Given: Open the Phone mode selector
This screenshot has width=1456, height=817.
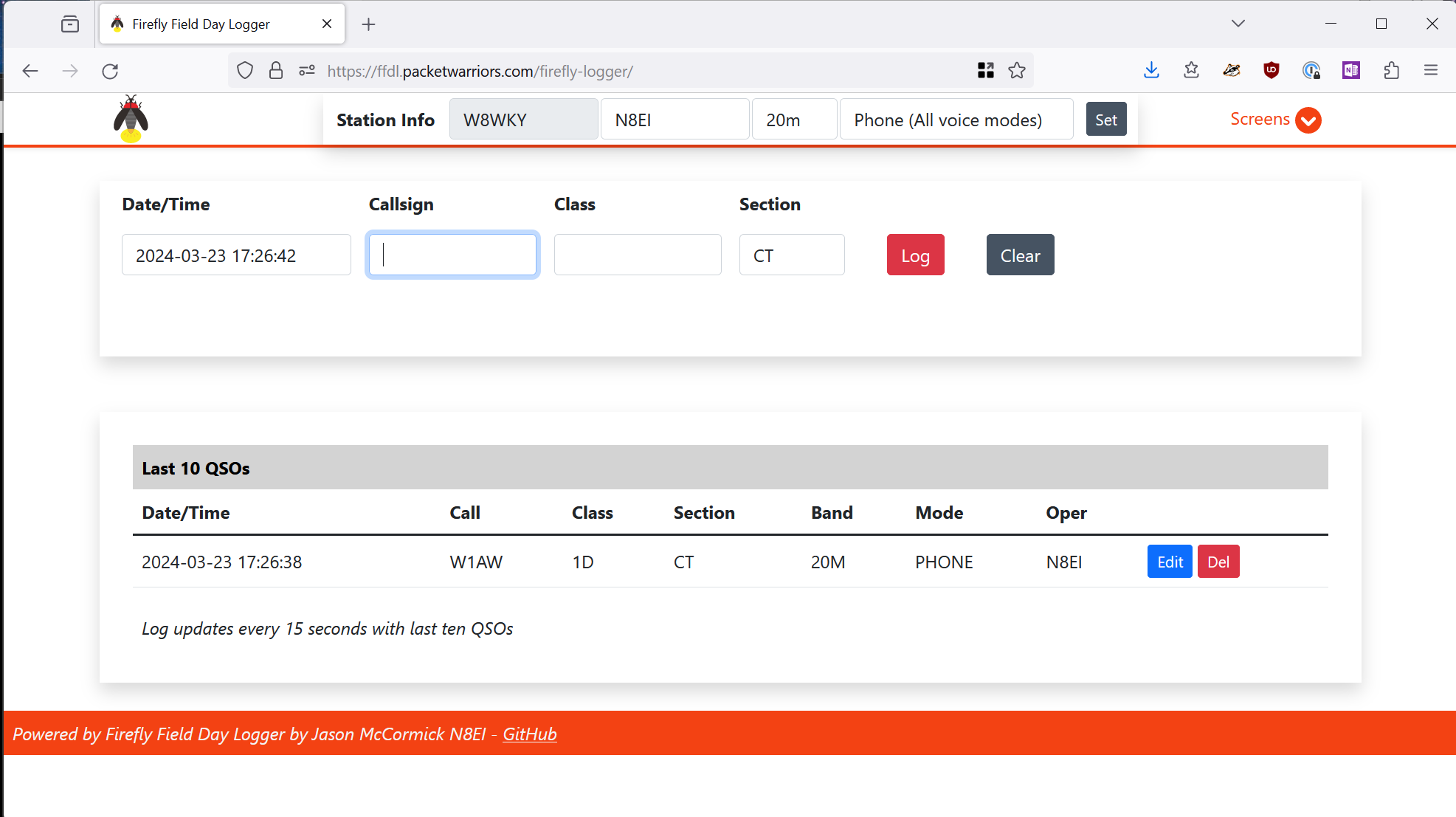Looking at the screenshot, I should 956,120.
